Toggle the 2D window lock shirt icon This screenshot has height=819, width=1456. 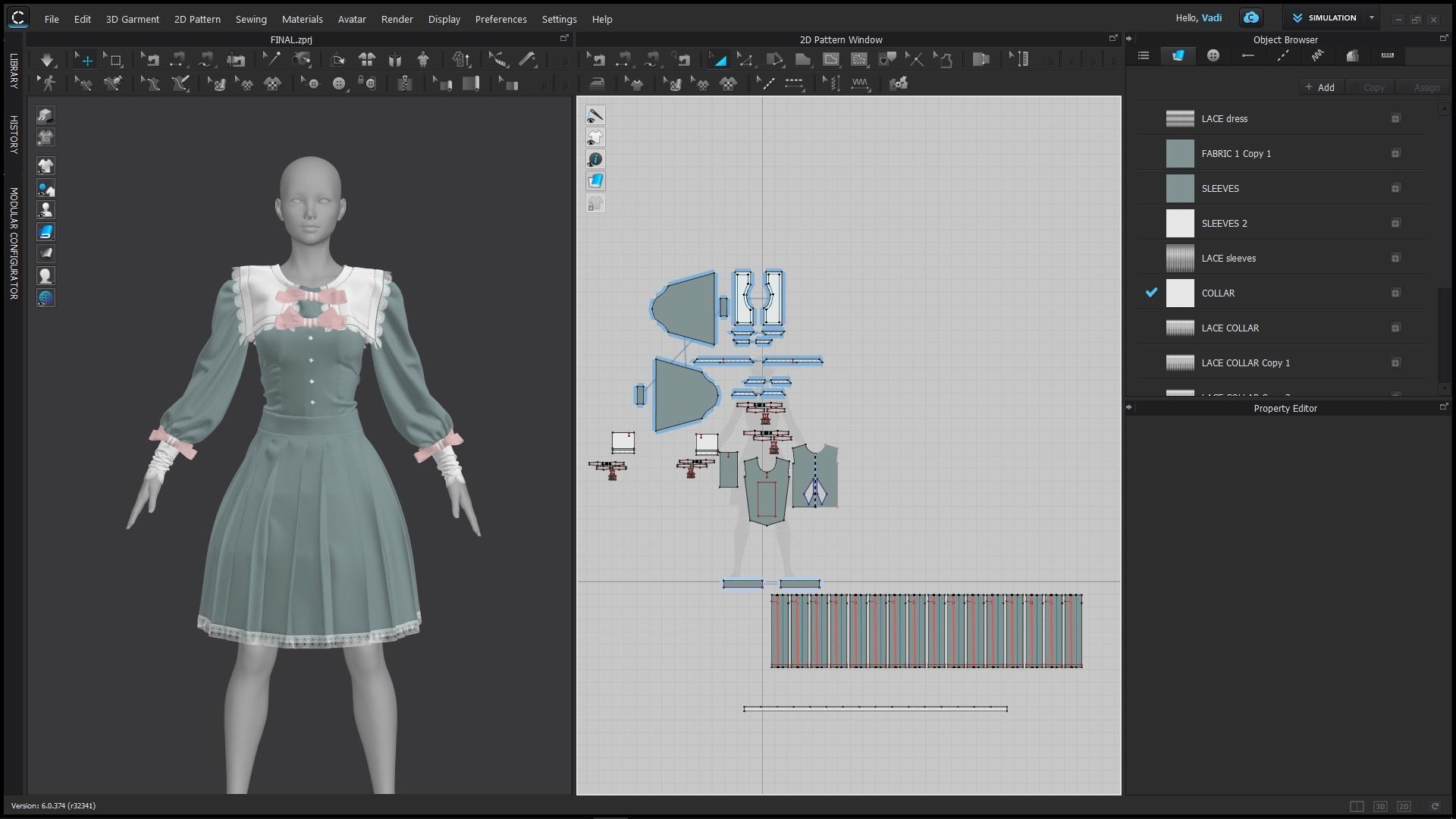coord(595,203)
